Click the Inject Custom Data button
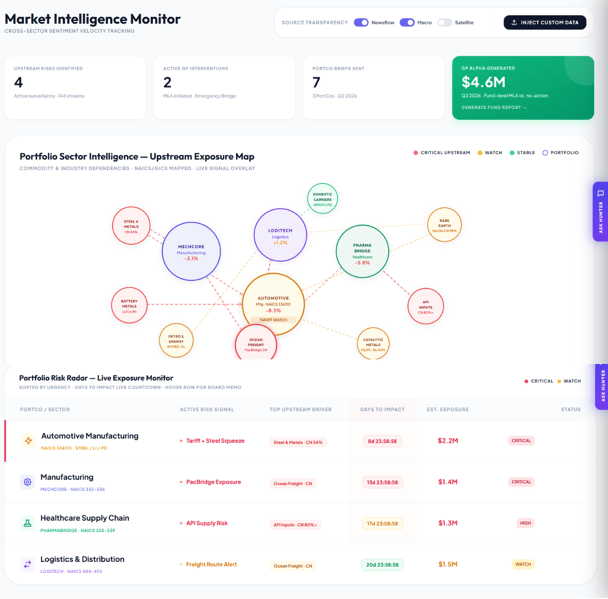 545,22
